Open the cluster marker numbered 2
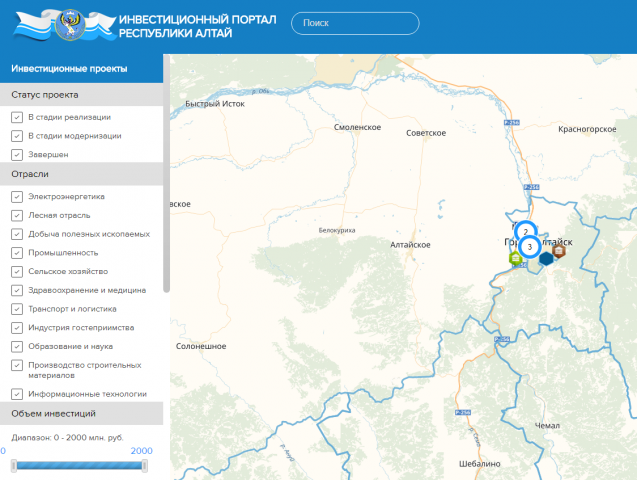The width and height of the screenshot is (637, 480). coord(525,232)
